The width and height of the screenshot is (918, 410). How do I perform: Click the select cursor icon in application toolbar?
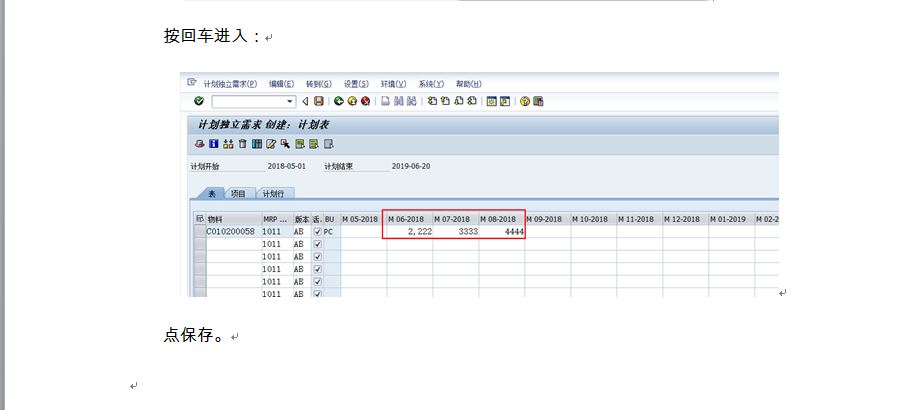pyautogui.click(x=285, y=144)
